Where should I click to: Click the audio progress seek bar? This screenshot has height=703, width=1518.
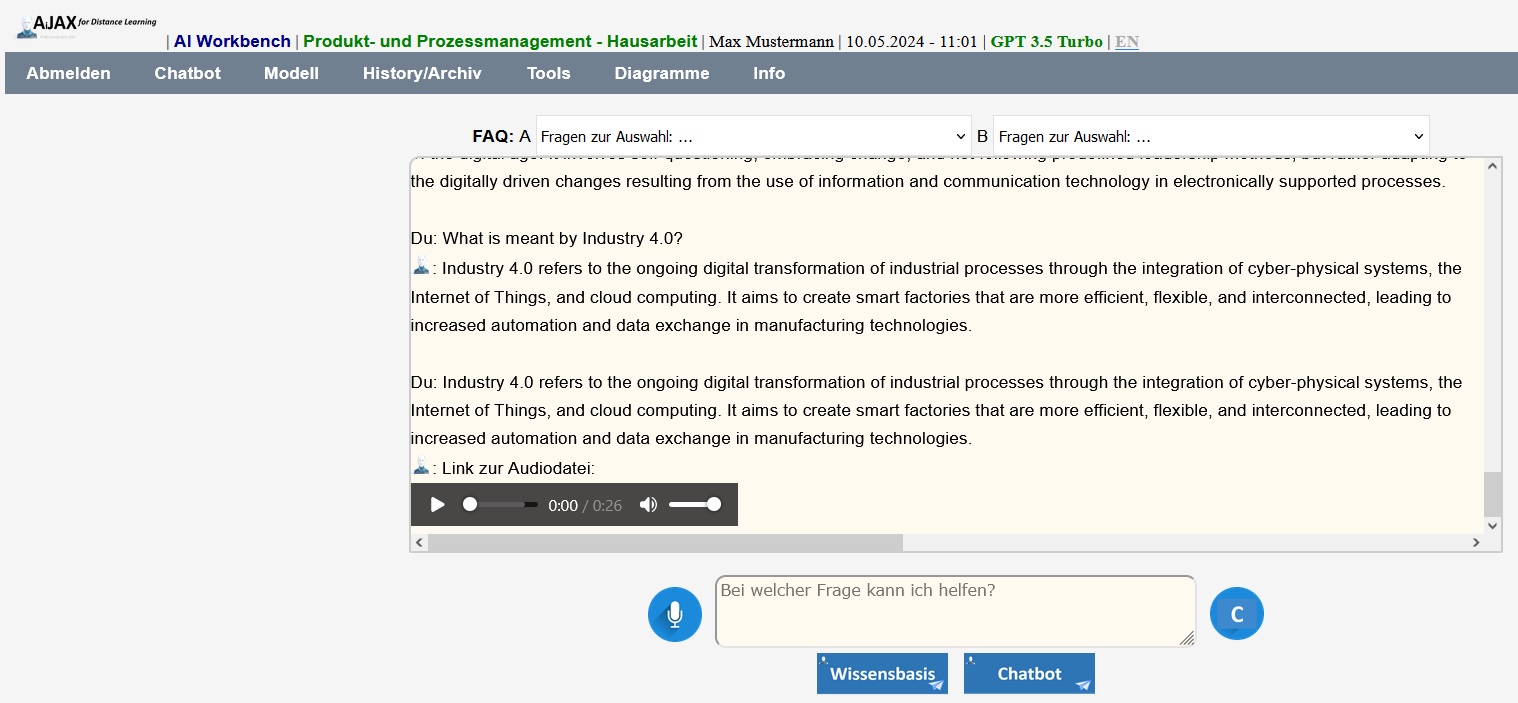pos(501,505)
